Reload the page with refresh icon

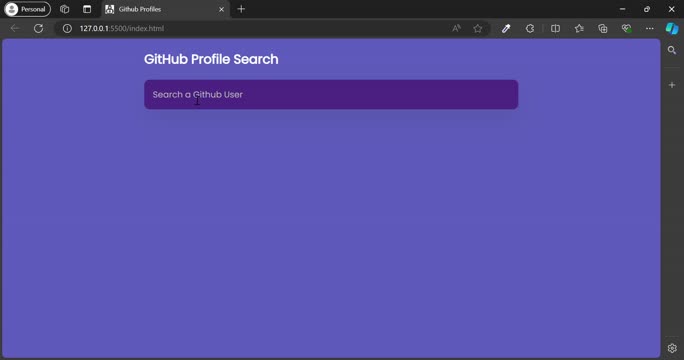38,28
